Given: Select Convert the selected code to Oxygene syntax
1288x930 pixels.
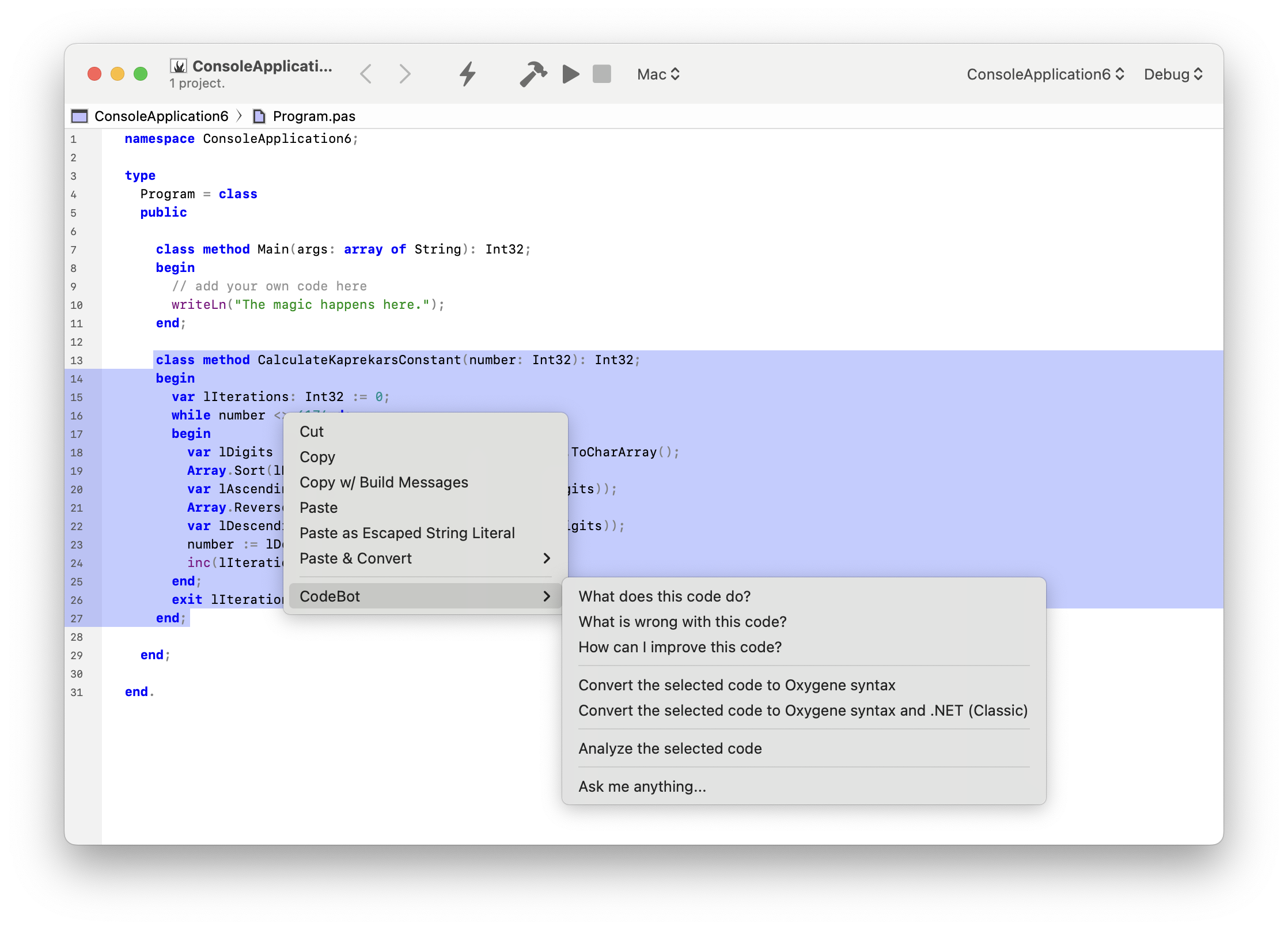Looking at the screenshot, I should [x=804, y=685].
